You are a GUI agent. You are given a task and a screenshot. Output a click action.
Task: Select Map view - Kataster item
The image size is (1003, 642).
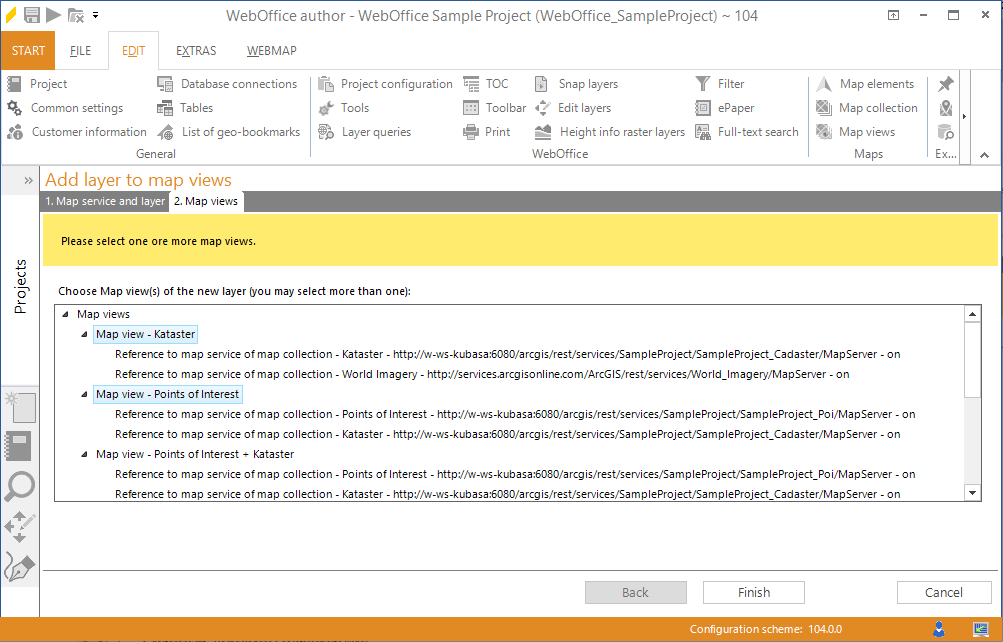(x=146, y=334)
